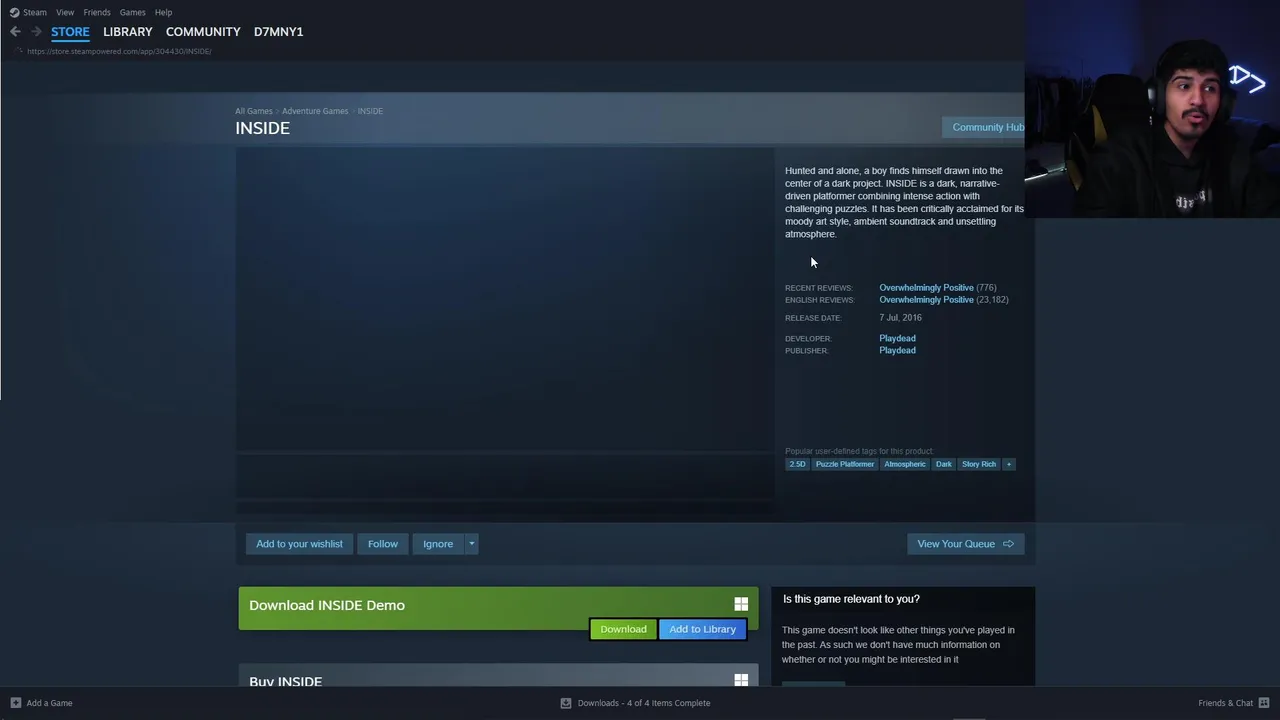Image resolution: width=1280 pixels, height=720 pixels.
Task: Click the Community Hub button
Action: tap(984, 127)
